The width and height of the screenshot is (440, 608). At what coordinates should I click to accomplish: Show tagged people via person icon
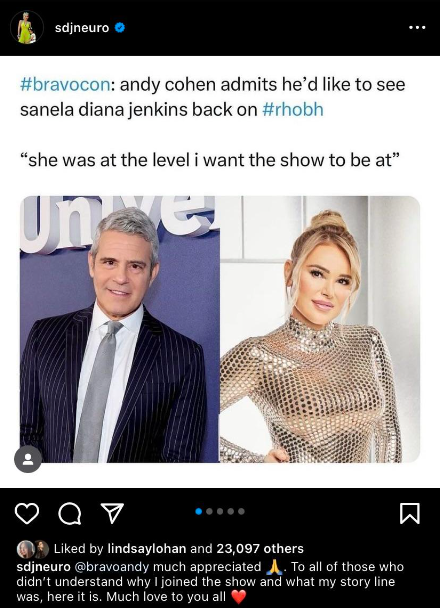coord(28,459)
